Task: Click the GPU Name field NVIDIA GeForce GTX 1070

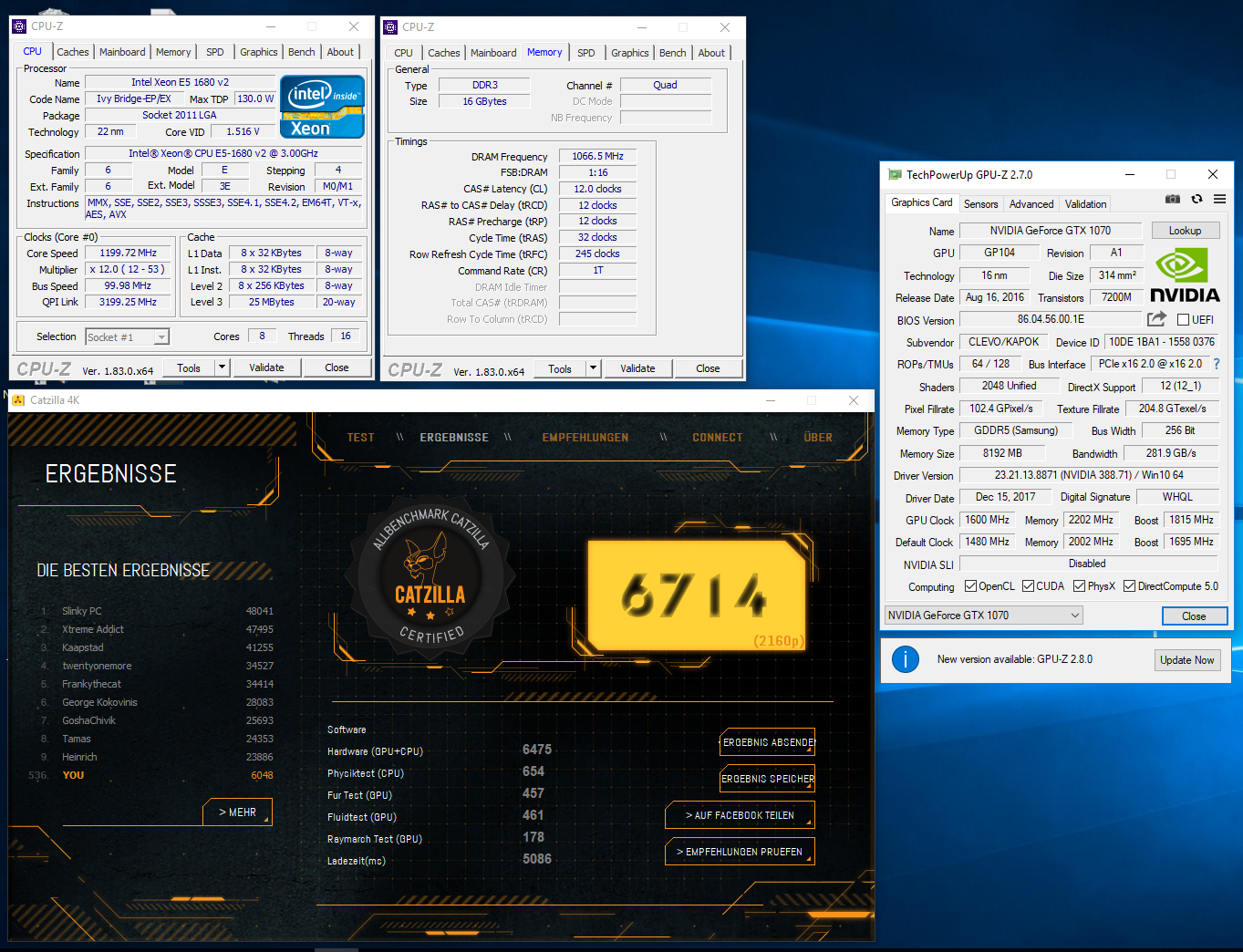Action: coord(1050,231)
